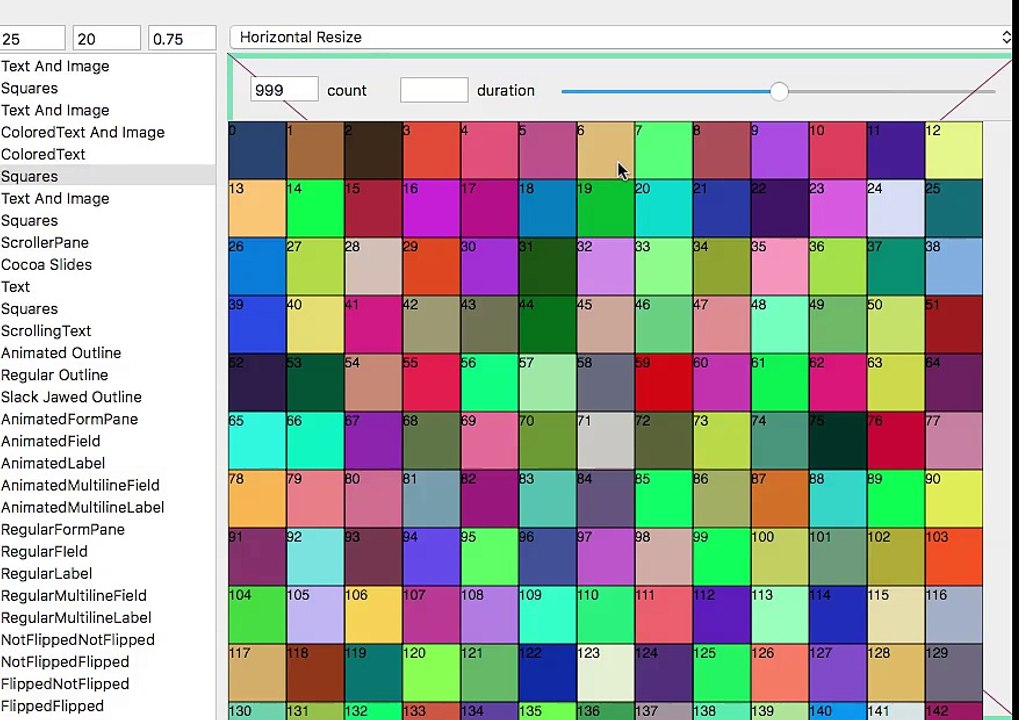
Task: Click the field containing 25
Action: tap(32, 38)
